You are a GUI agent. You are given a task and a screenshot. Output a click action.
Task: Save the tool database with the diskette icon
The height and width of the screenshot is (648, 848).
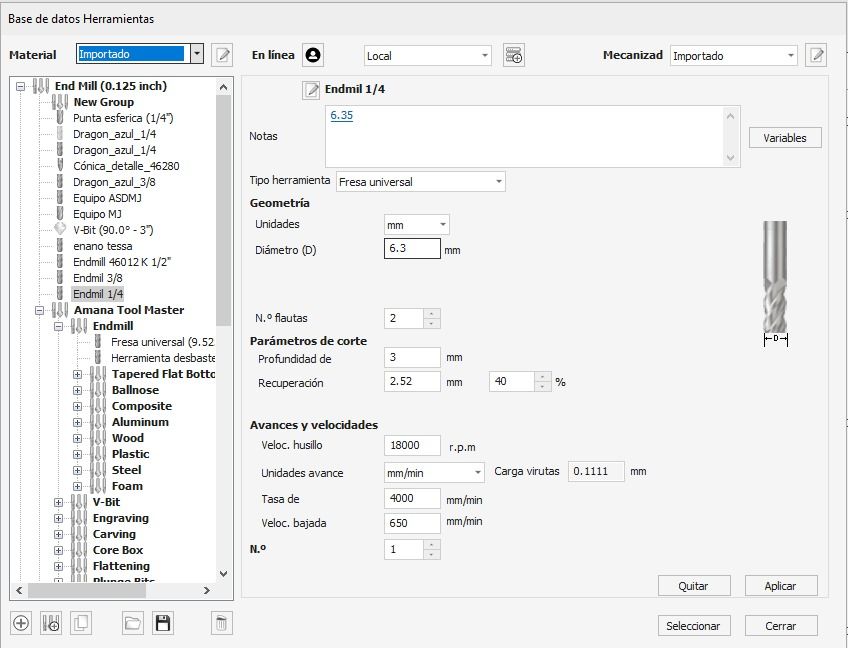(x=162, y=622)
